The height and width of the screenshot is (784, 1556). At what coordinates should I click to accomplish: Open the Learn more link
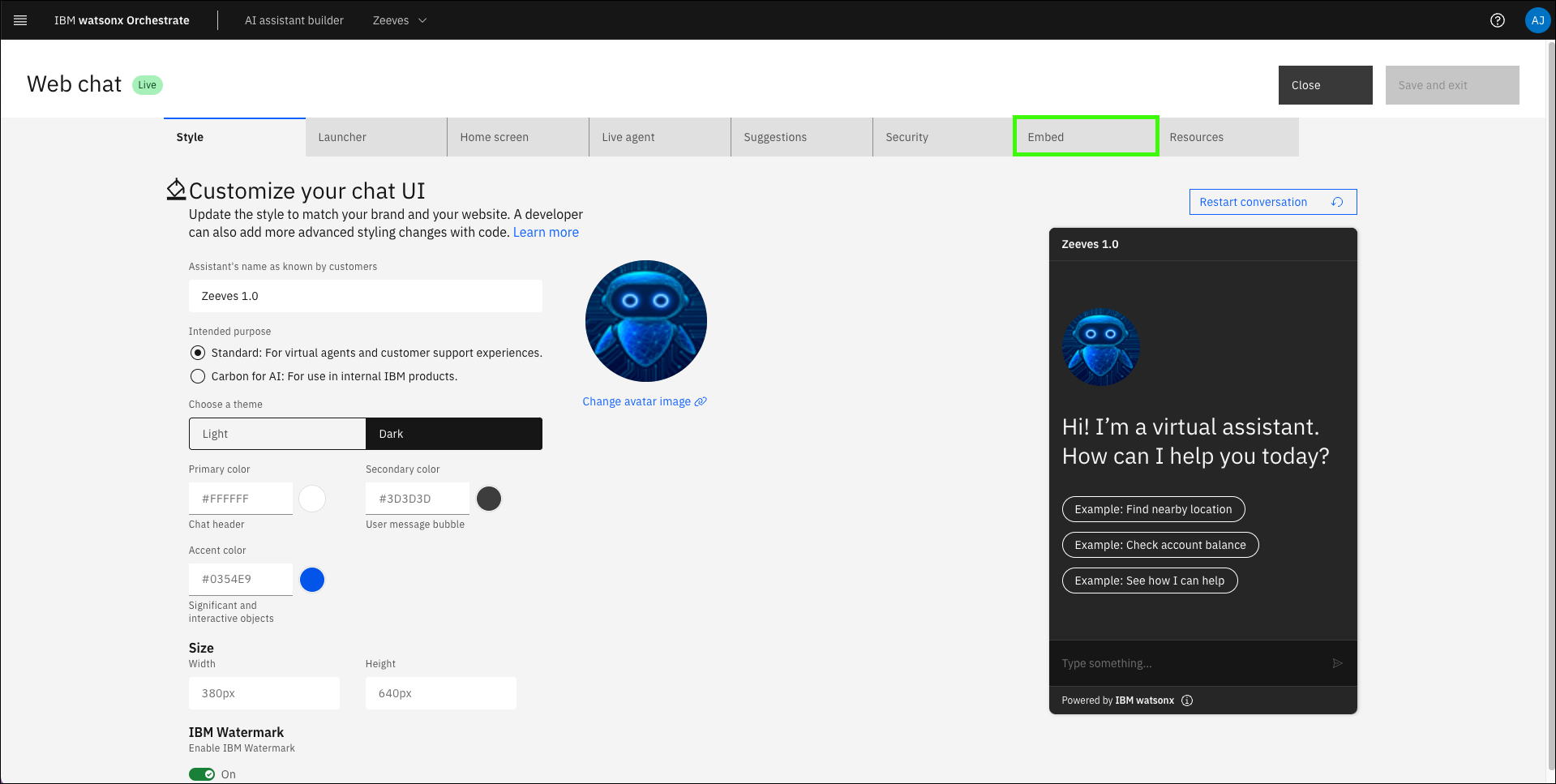click(x=546, y=233)
